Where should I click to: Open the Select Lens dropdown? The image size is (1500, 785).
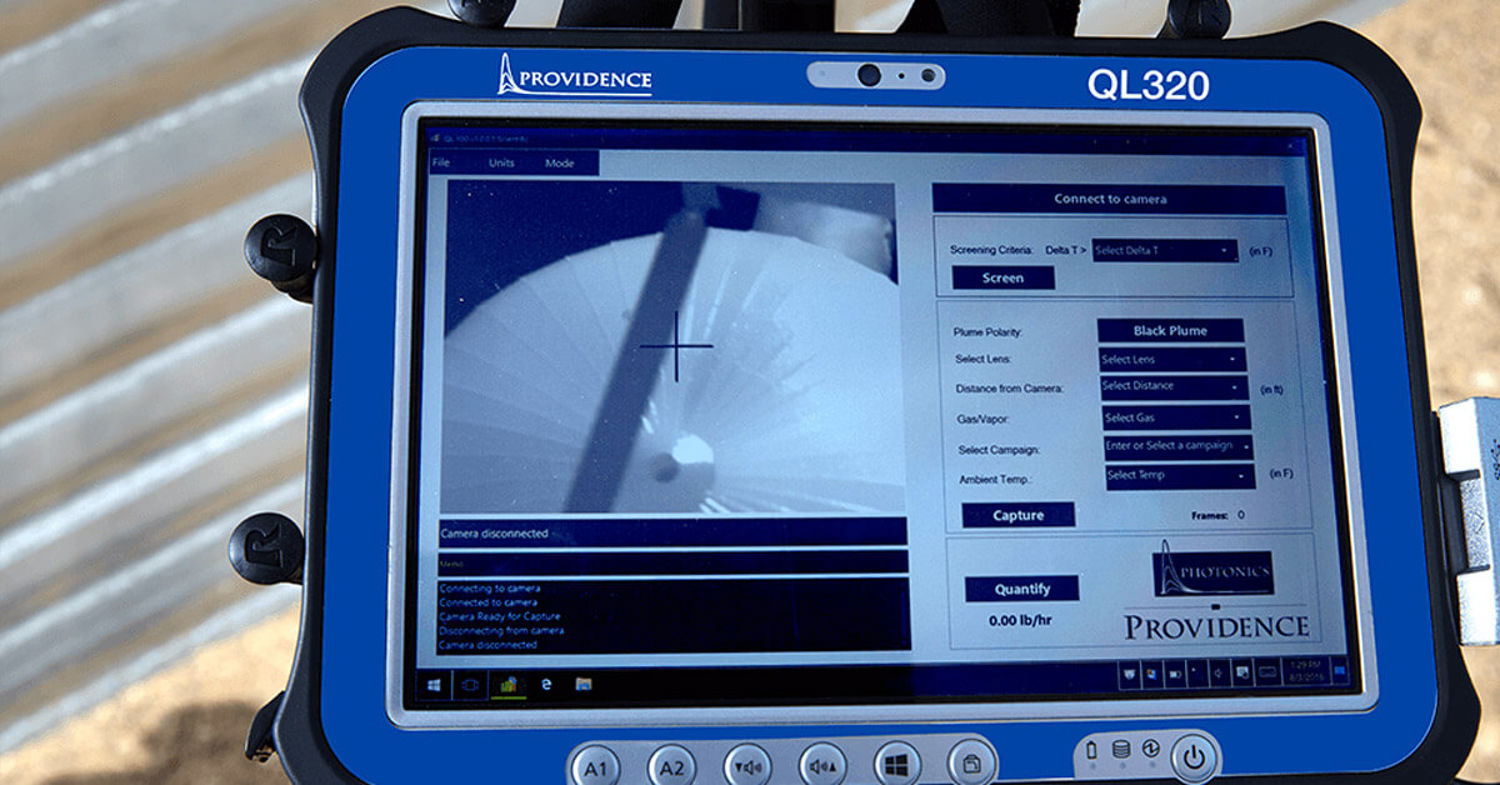(1172, 360)
